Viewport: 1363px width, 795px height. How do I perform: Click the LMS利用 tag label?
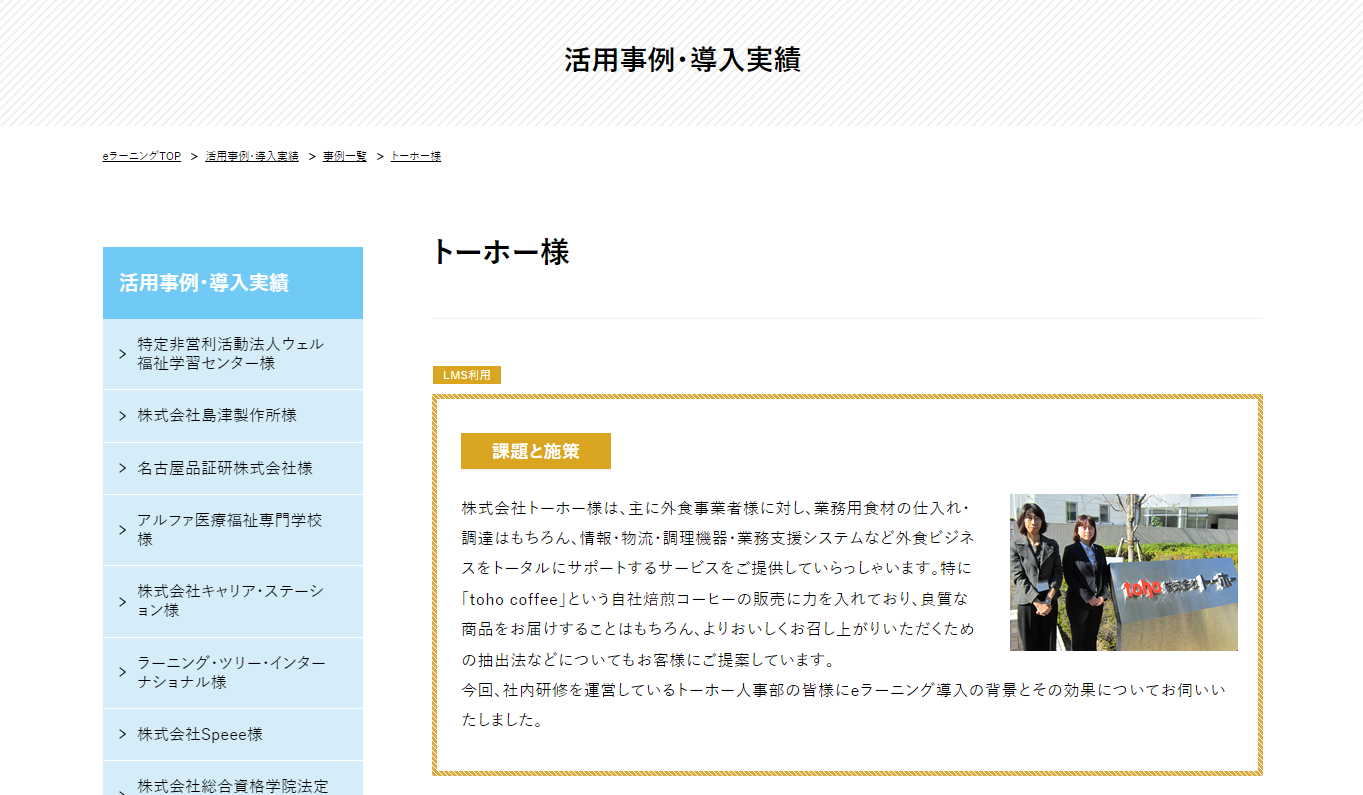coord(466,376)
